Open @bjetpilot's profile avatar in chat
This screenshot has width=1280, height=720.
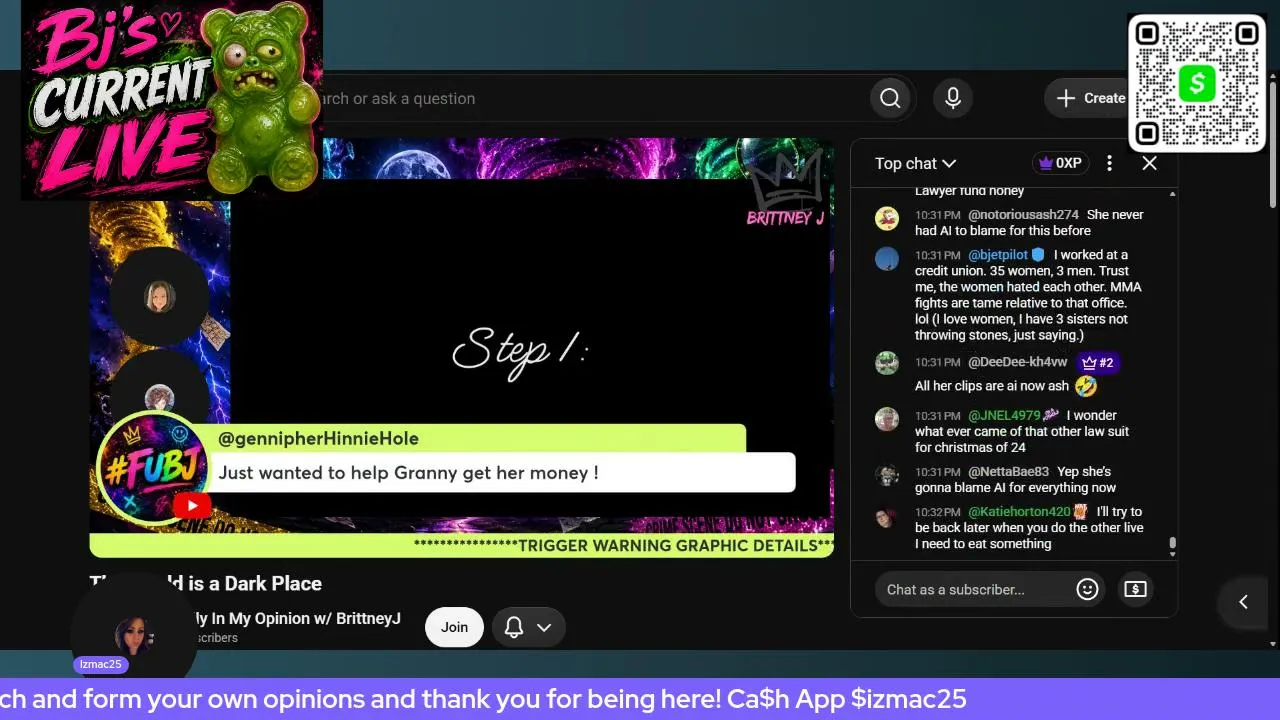[887, 258]
